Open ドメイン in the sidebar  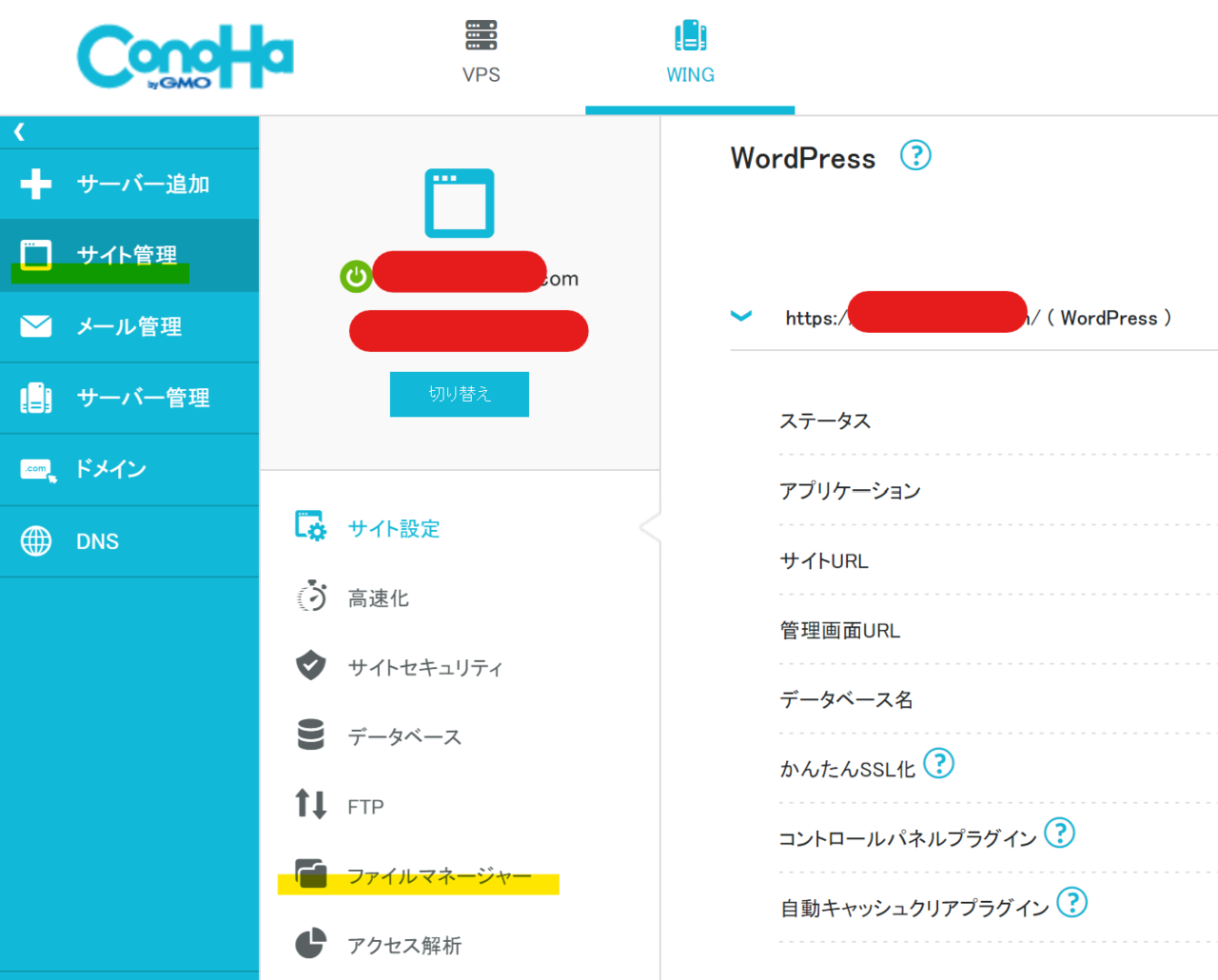[x=129, y=470]
